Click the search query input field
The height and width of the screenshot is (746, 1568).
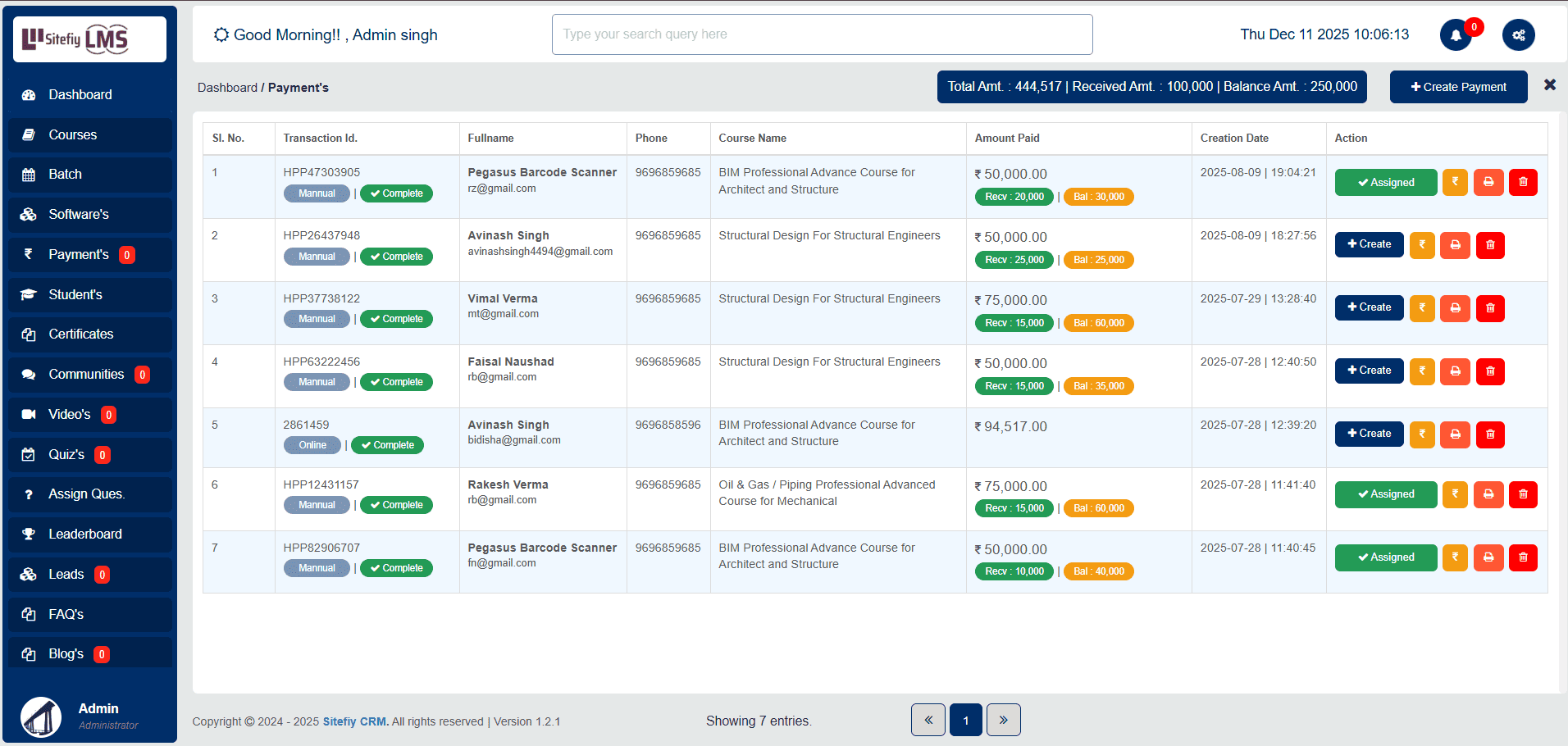pos(822,34)
